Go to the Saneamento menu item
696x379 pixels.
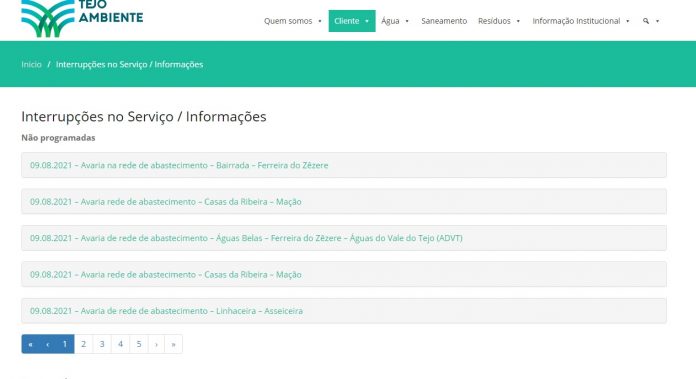click(444, 21)
